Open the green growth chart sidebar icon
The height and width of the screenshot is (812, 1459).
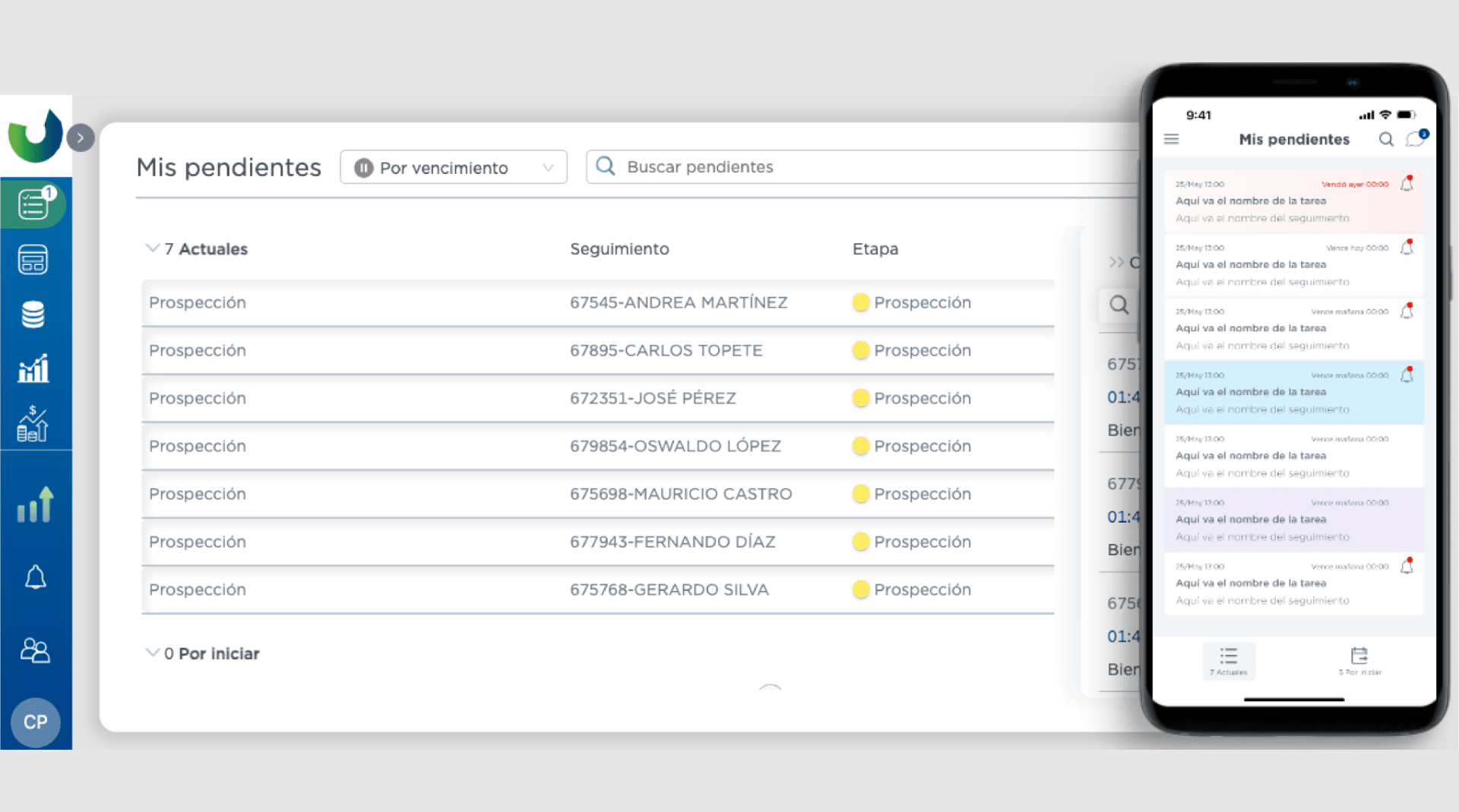[35, 505]
